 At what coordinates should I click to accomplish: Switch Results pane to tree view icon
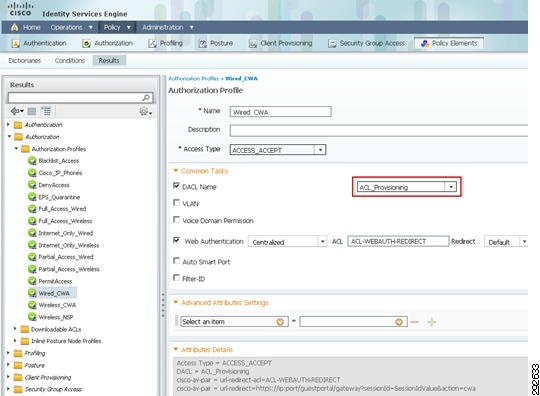pyautogui.click(x=46, y=111)
